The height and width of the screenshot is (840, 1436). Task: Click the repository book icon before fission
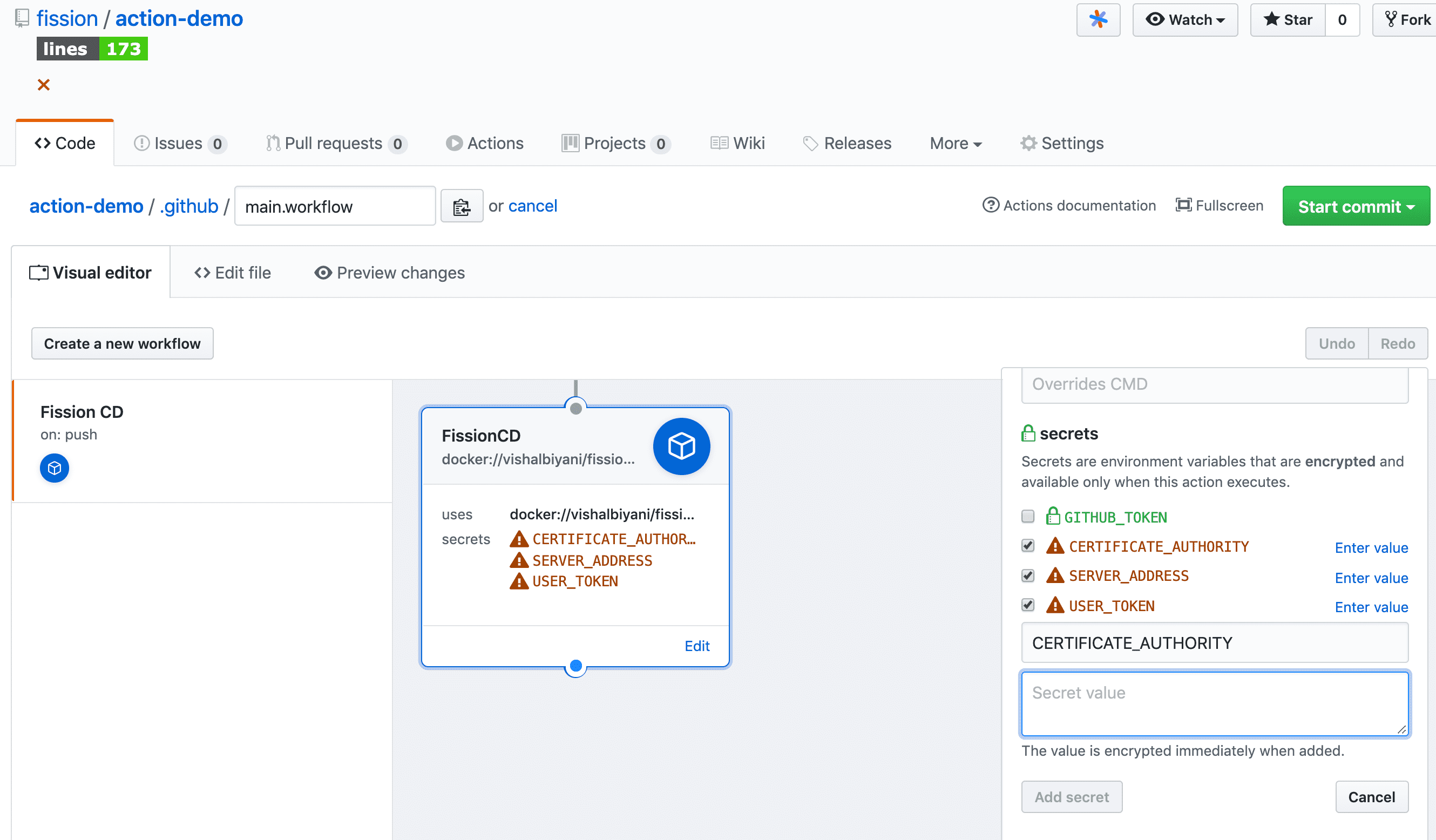pyautogui.click(x=21, y=18)
